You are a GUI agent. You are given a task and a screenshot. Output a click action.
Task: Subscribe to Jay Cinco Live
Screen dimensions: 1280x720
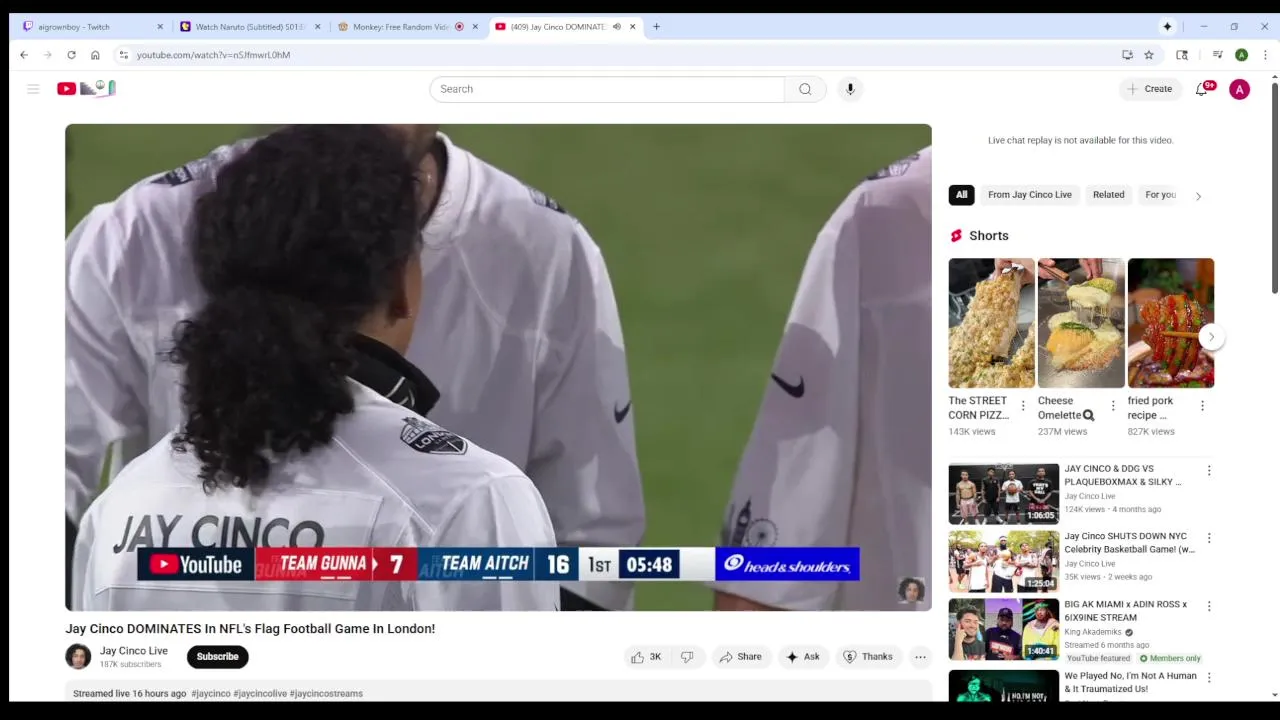click(x=217, y=657)
